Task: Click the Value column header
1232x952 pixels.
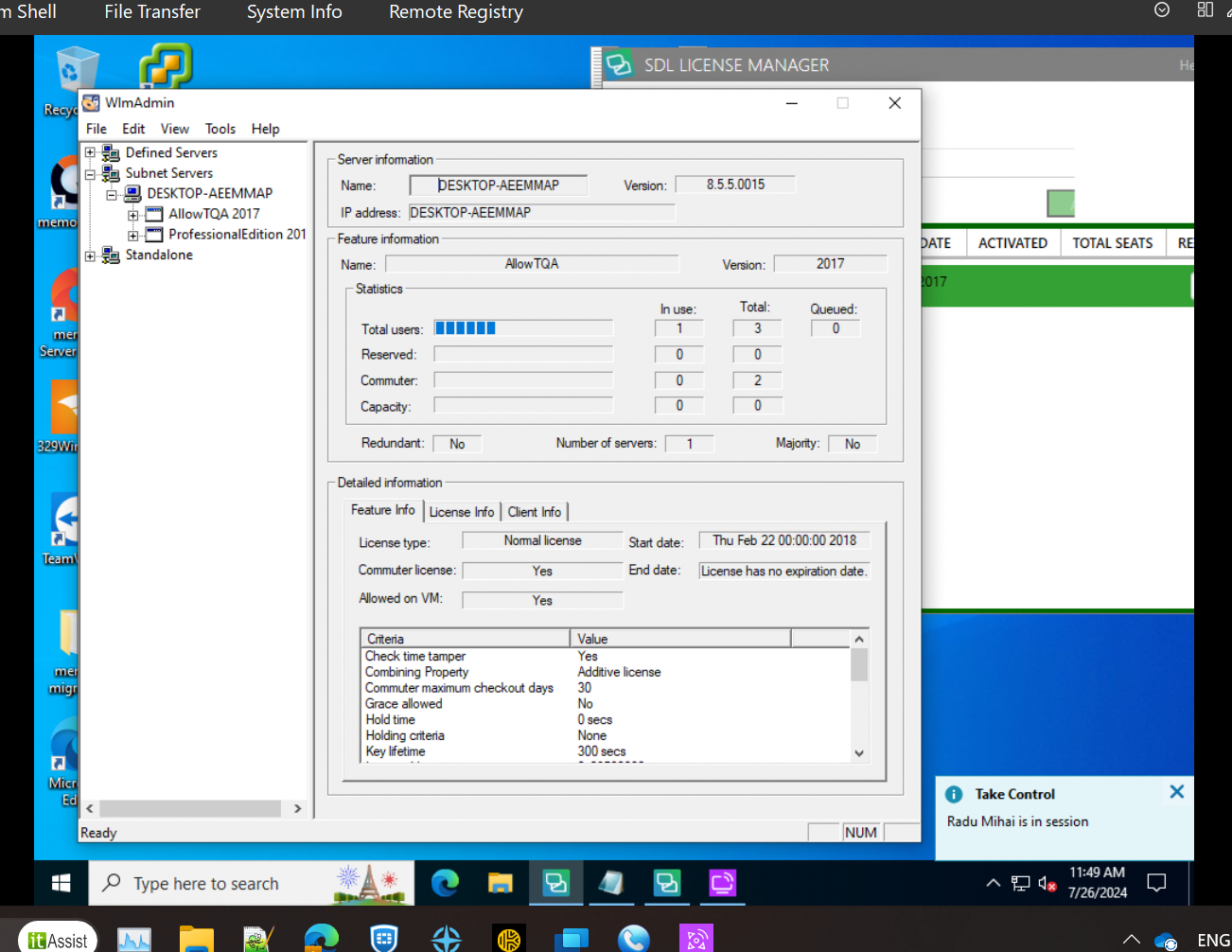Action: [x=680, y=639]
